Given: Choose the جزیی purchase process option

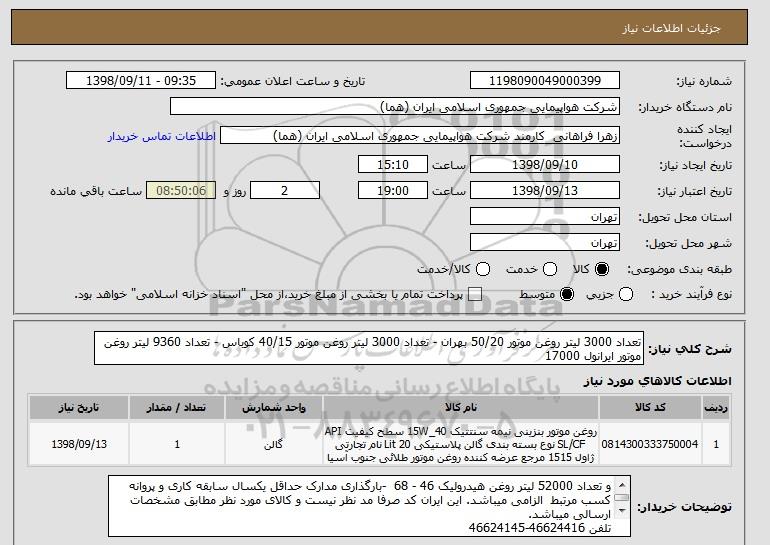Looking at the screenshot, I should click(x=626, y=295).
